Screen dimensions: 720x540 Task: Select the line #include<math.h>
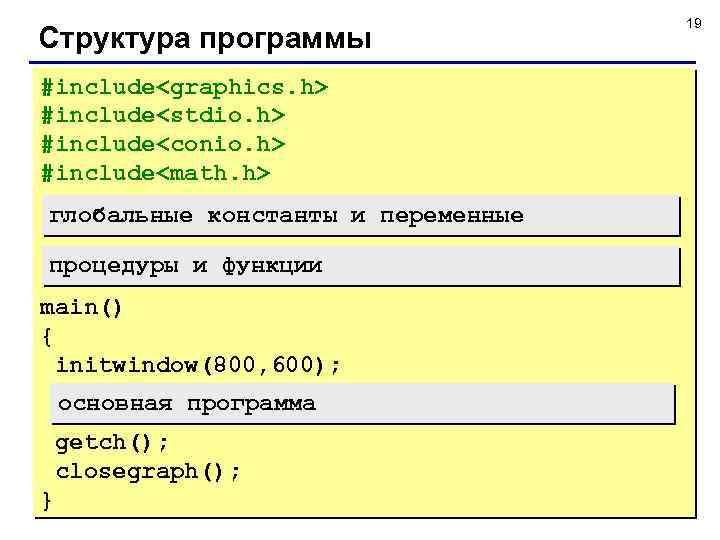click(x=156, y=173)
